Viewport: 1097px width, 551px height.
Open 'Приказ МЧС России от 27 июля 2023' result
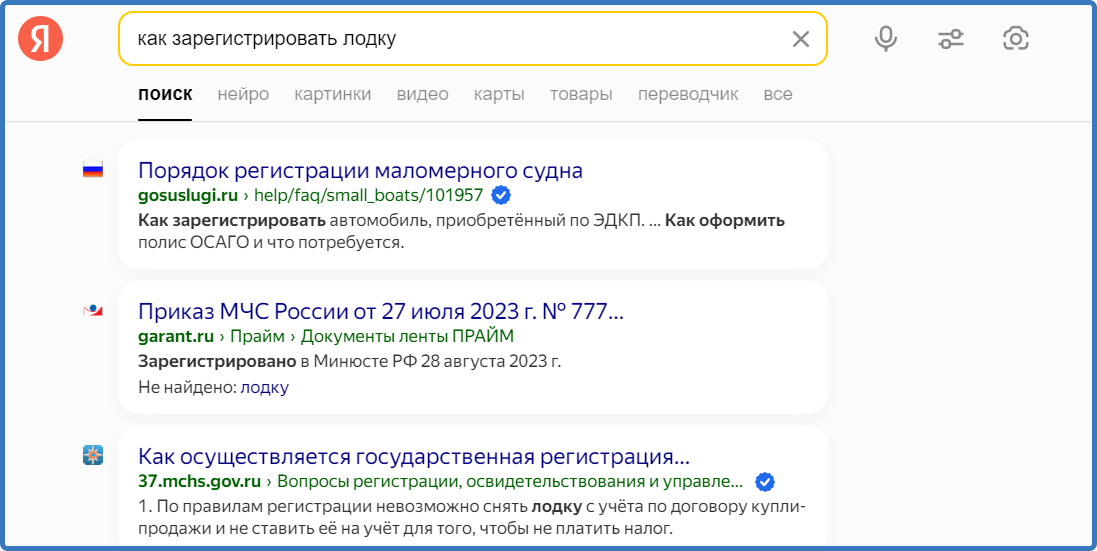381,311
